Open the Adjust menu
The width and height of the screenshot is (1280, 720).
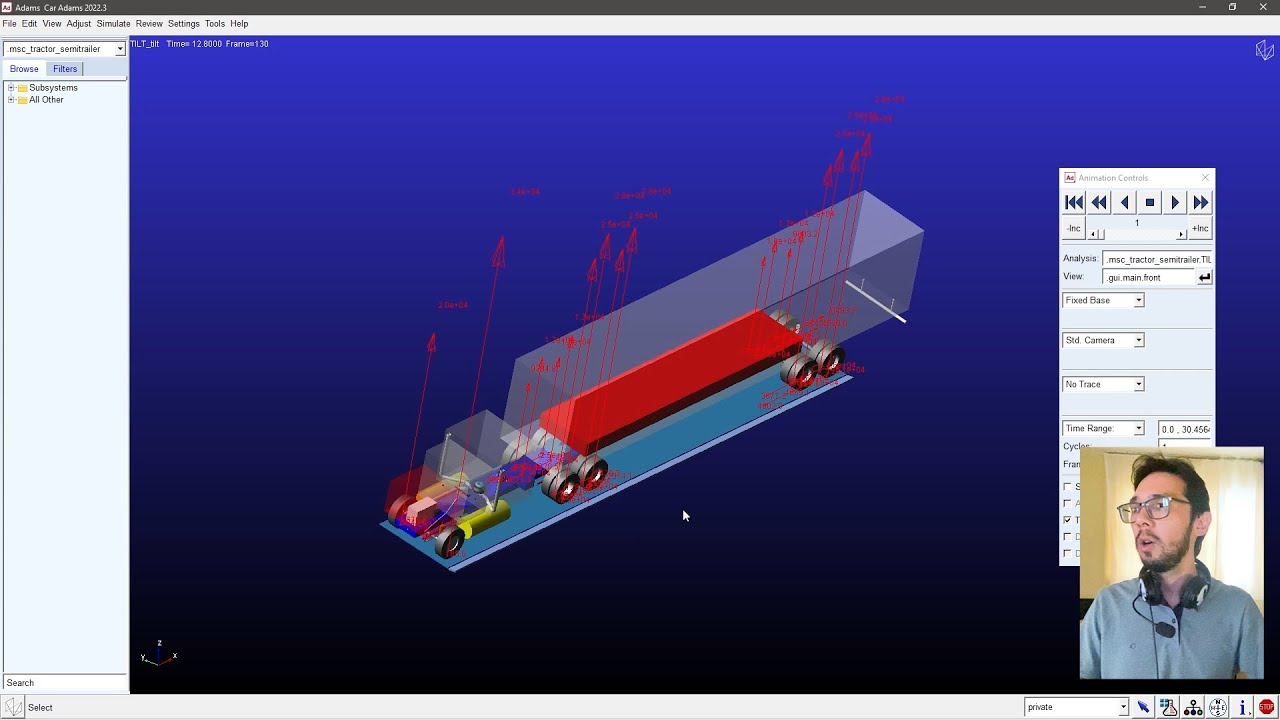tap(79, 24)
